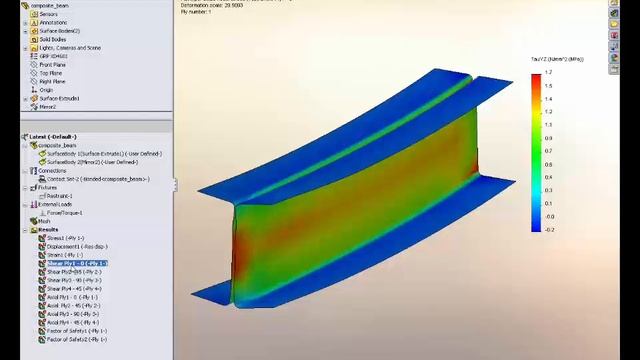This screenshot has height=360, width=640.
Task: Click the legend title Tau YZ (MPa)
Action: tap(557, 59)
